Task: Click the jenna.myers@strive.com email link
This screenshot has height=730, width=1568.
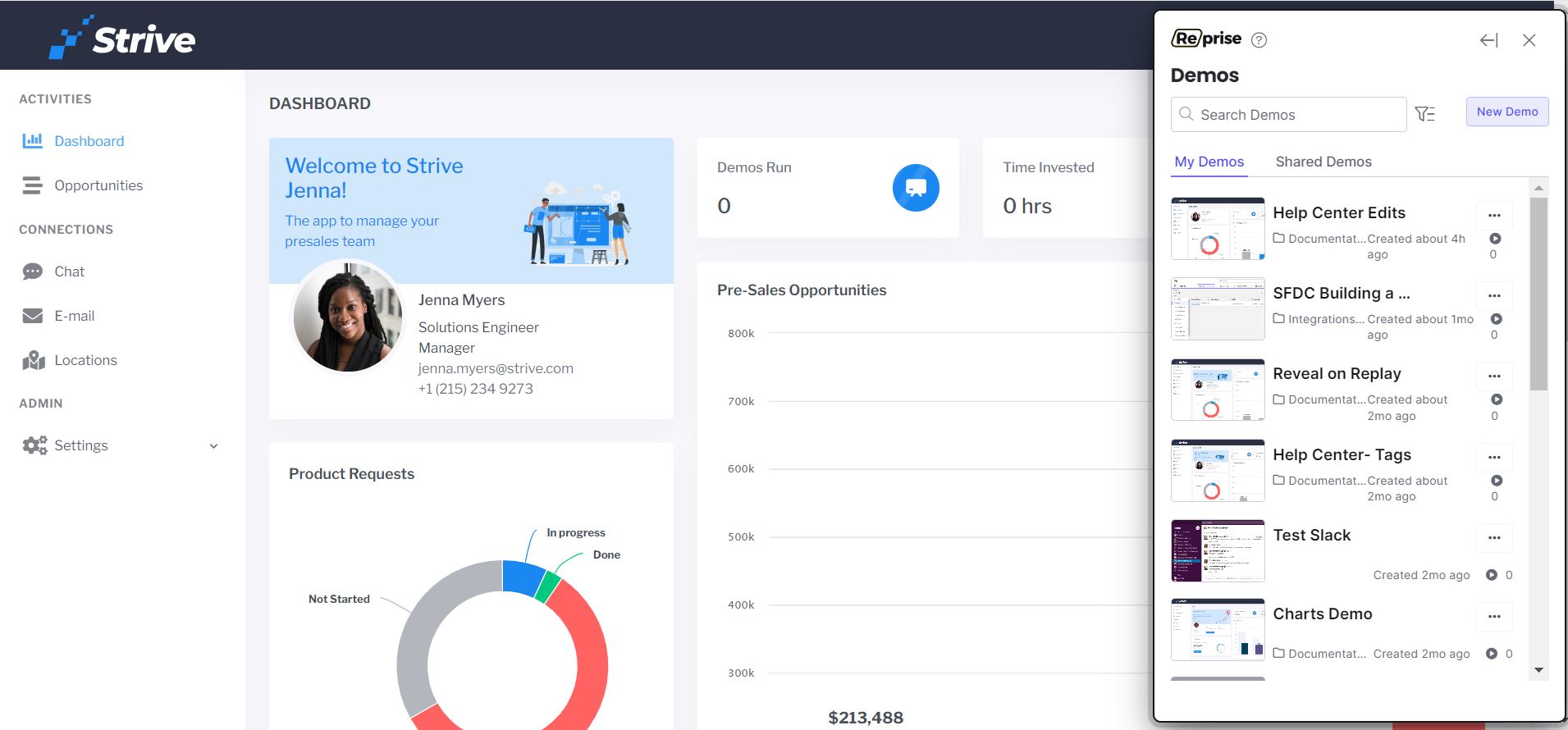Action: [x=496, y=368]
